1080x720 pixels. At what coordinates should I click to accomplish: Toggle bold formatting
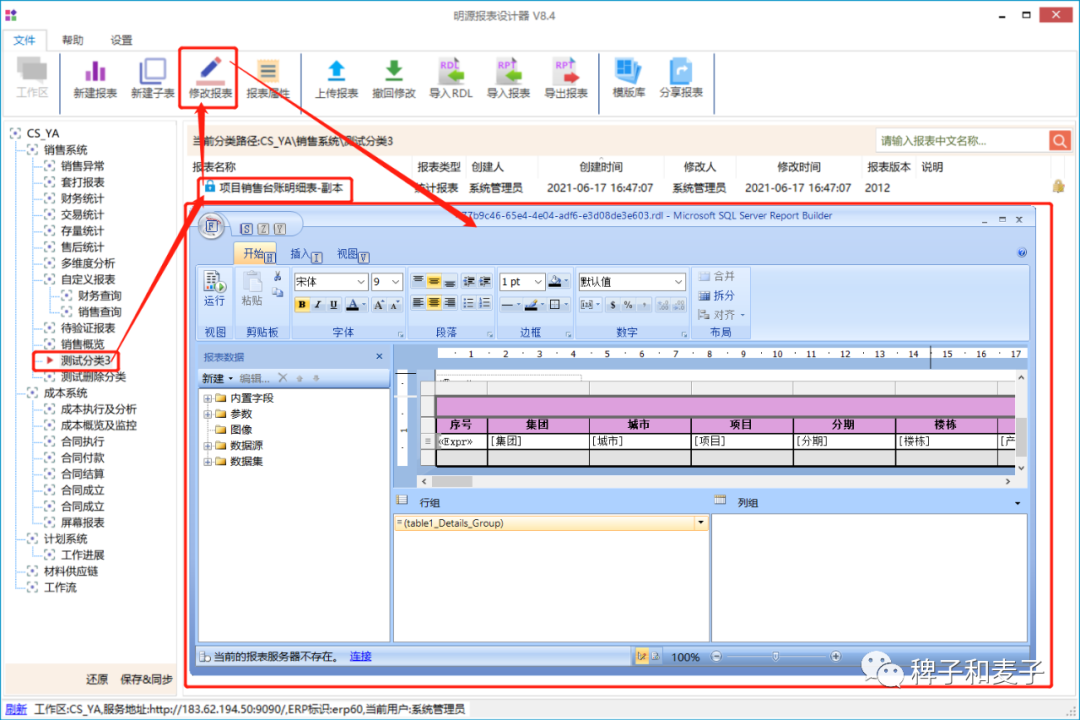tap(302, 305)
